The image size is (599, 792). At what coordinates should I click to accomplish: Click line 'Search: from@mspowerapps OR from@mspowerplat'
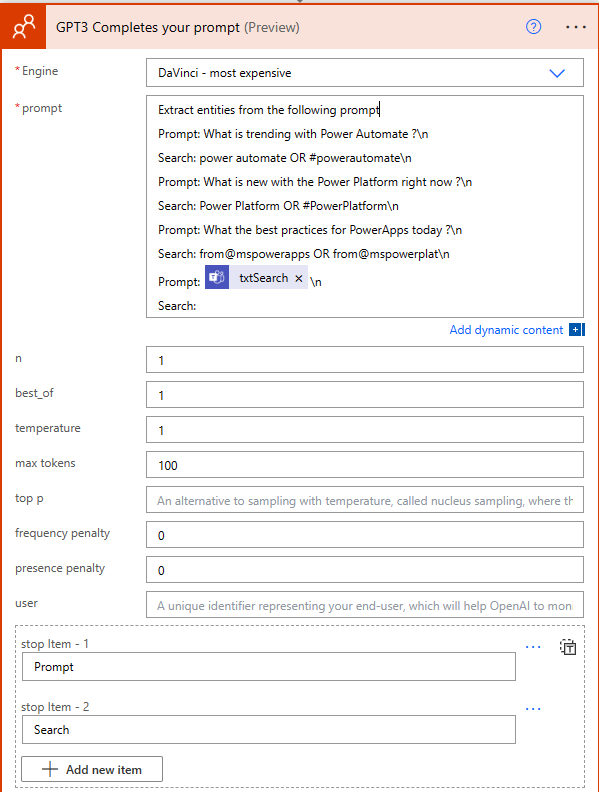pos(304,254)
